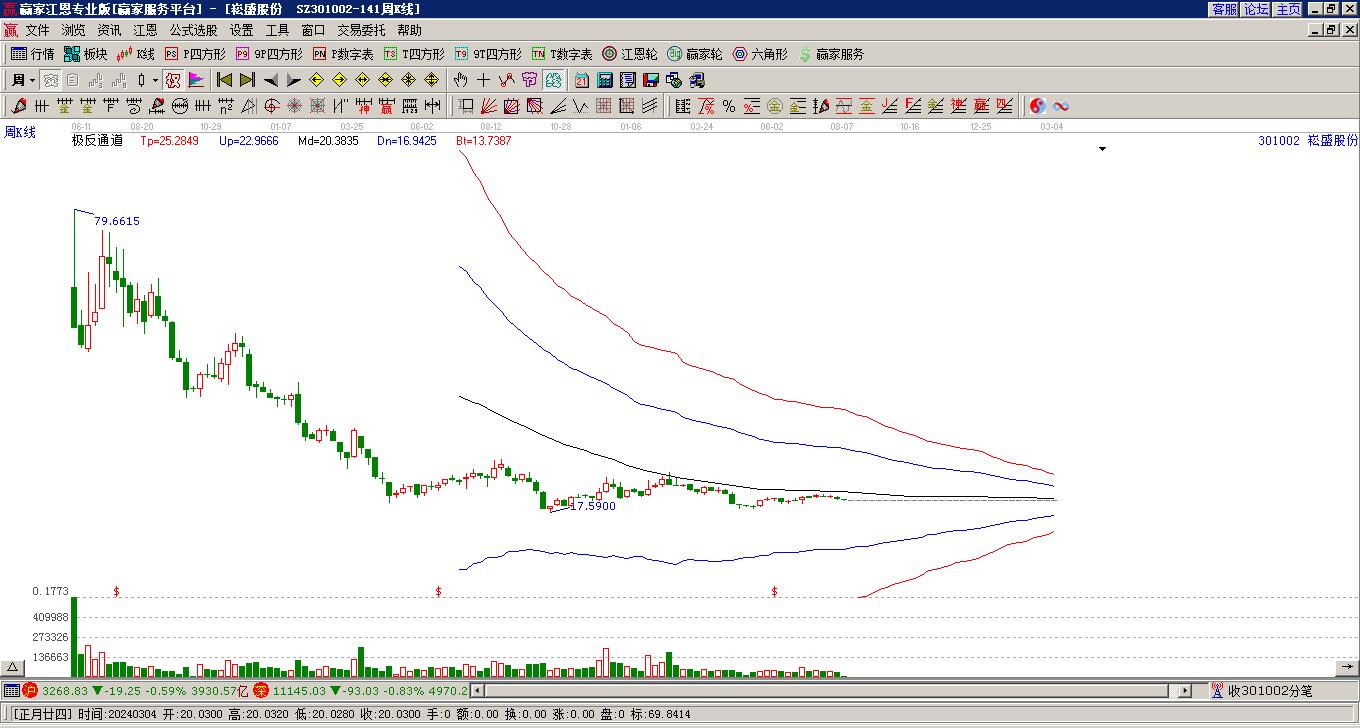Open the 浏览 menu

[73, 30]
